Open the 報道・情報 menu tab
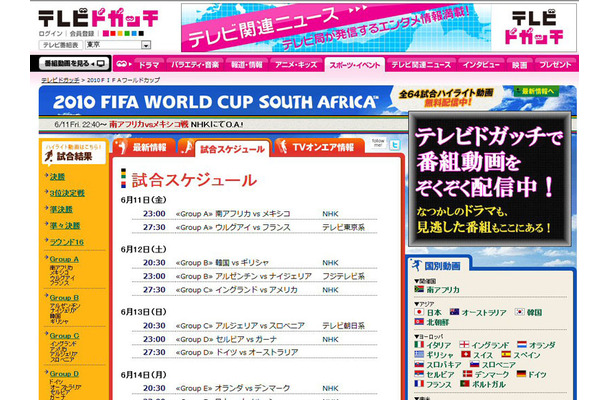Screen dimensions: 610x400 [247, 65]
